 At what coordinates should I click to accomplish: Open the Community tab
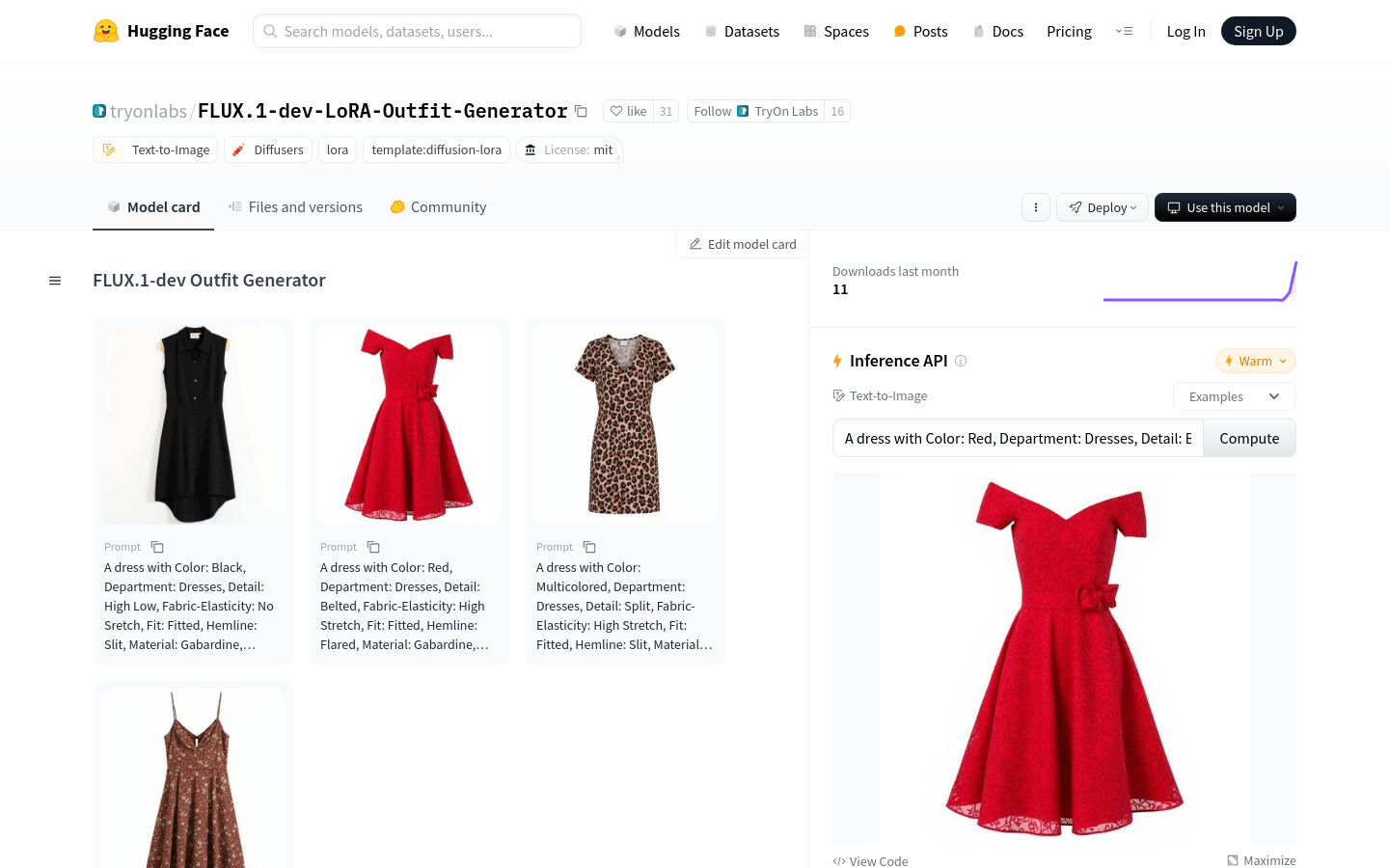point(438,207)
